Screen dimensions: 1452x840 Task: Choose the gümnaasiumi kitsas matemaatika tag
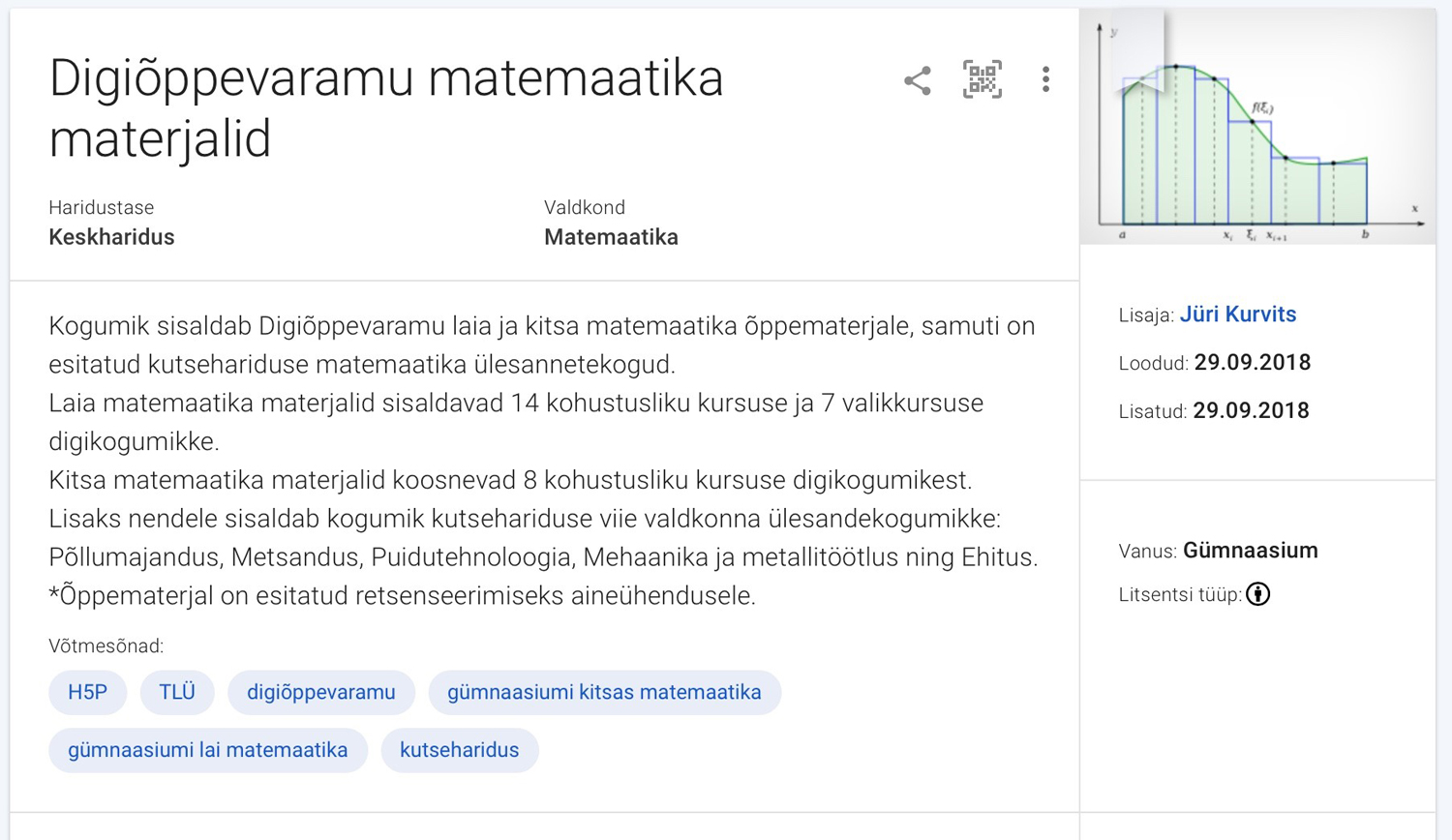(604, 693)
